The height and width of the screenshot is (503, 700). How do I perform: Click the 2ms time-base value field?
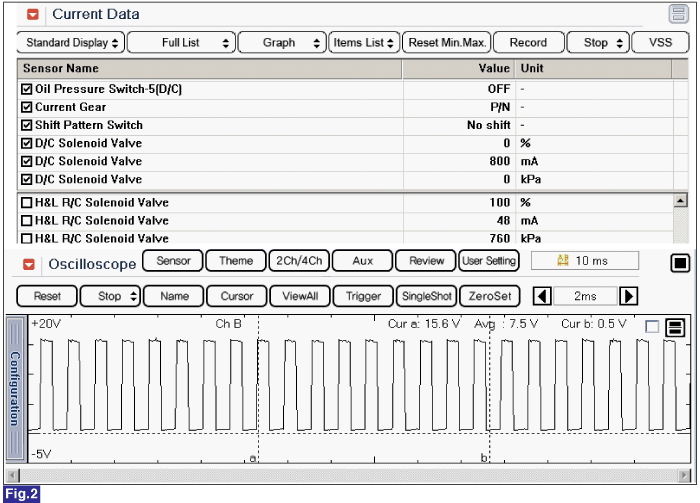pyautogui.click(x=585, y=296)
